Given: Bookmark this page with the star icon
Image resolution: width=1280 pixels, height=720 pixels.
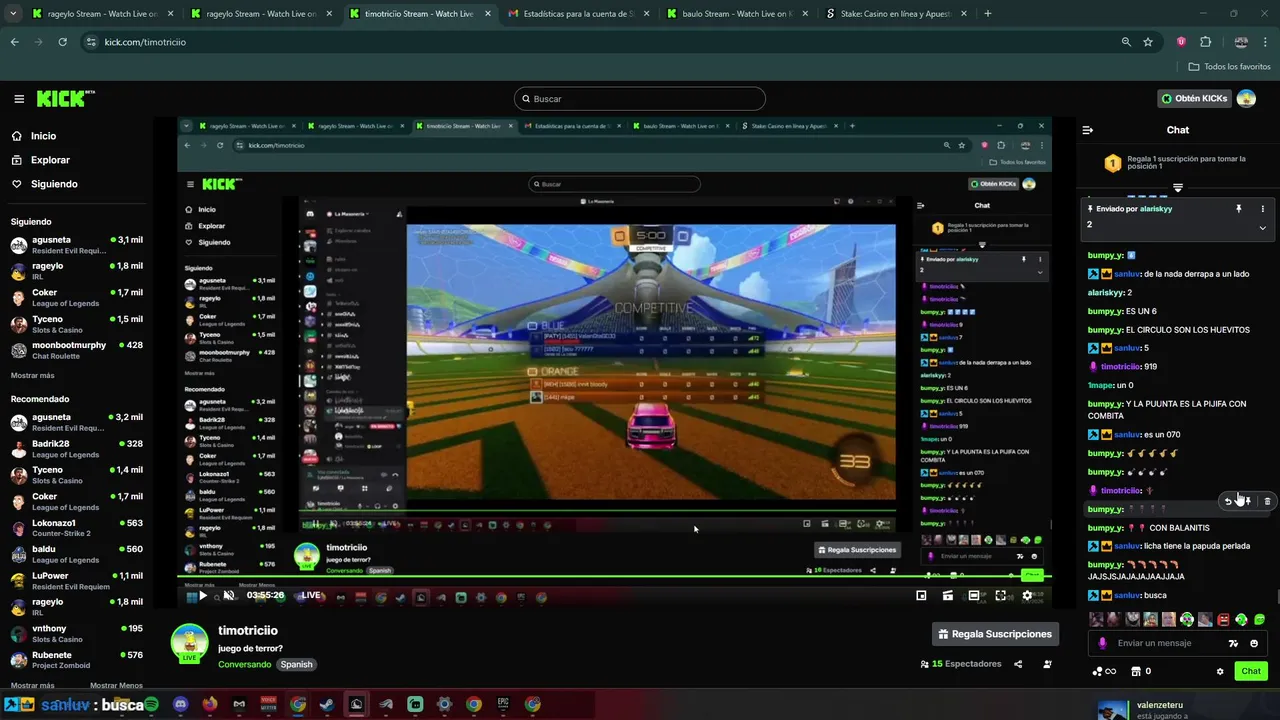Looking at the screenshot, I should [x=1148, y=42].
